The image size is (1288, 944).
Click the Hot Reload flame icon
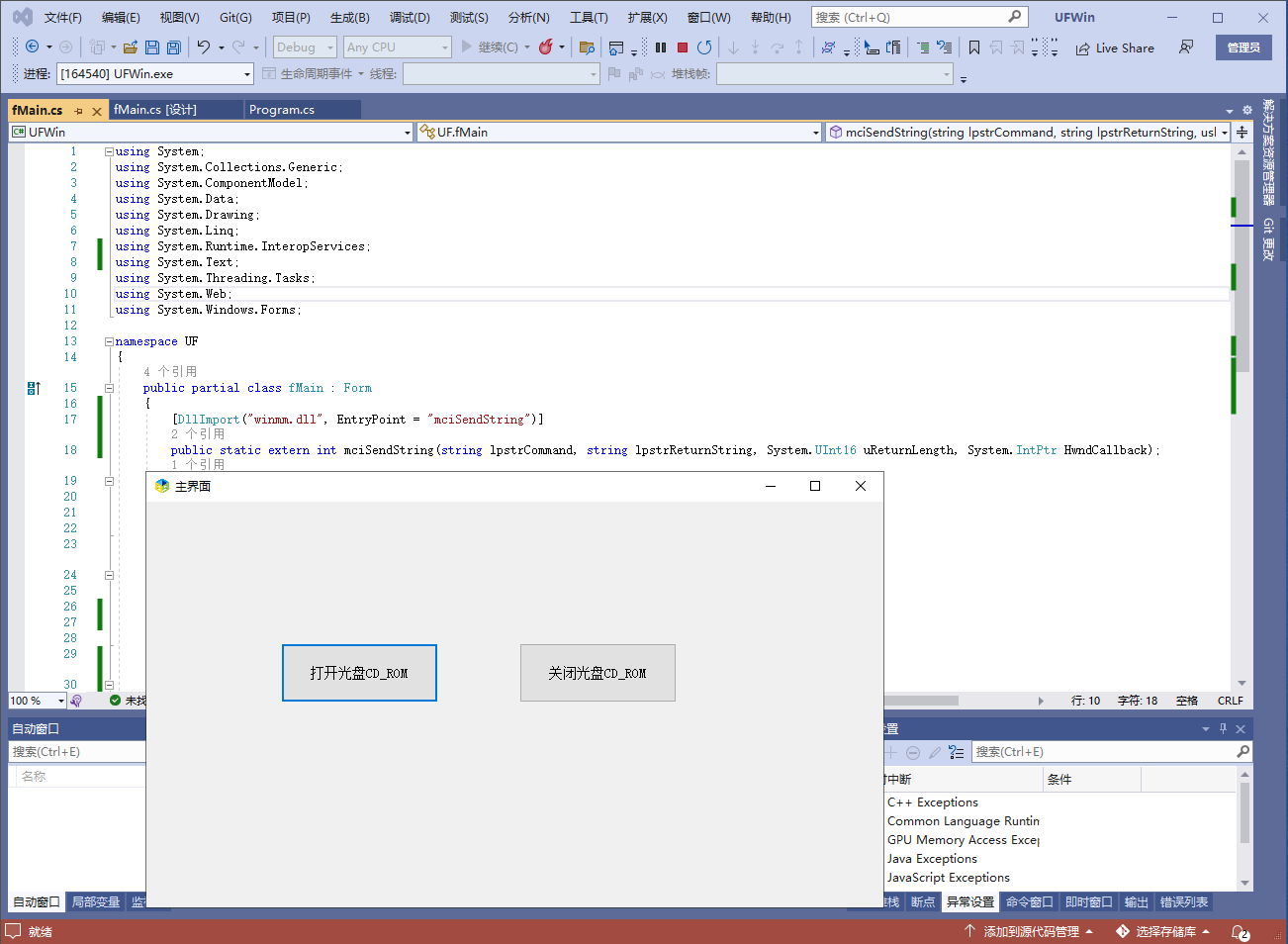[x=545, y=47]
